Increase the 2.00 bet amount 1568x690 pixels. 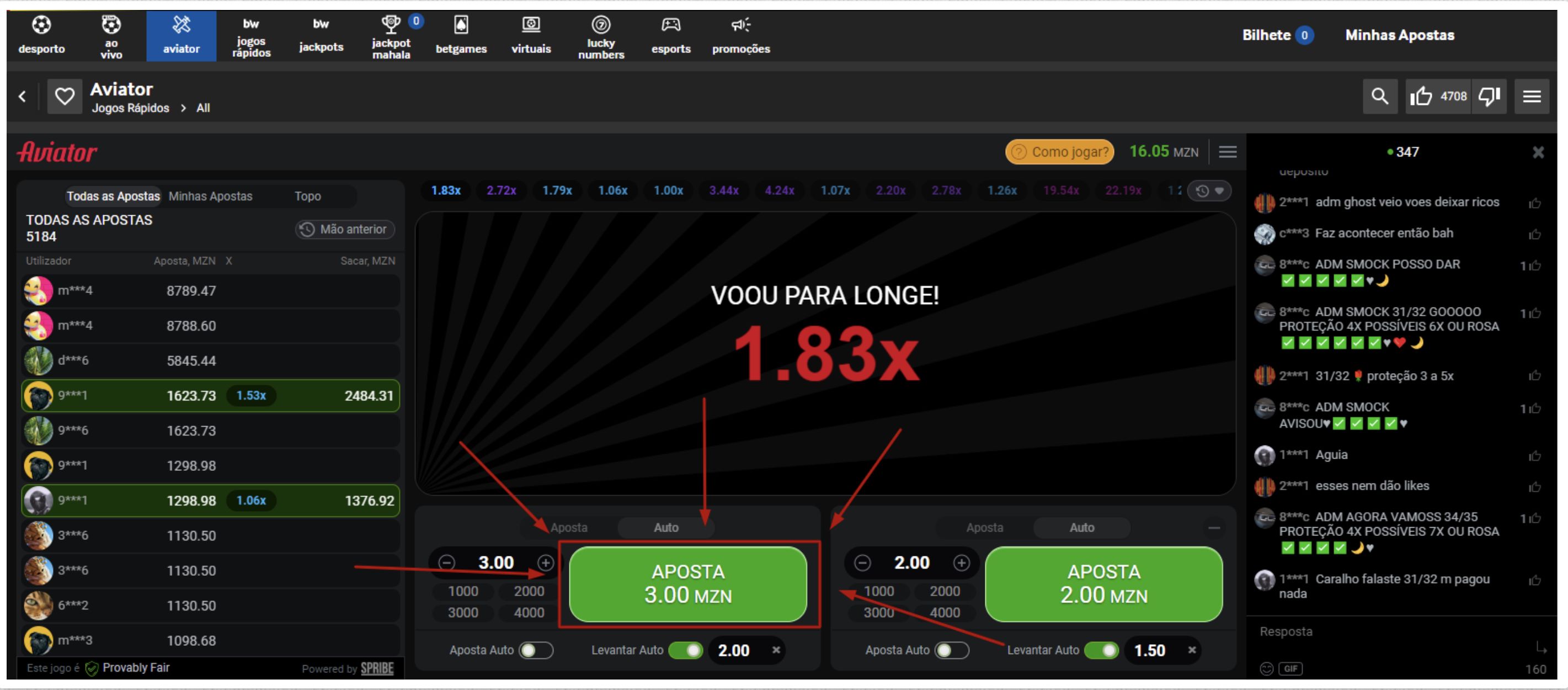coord(961,562)
